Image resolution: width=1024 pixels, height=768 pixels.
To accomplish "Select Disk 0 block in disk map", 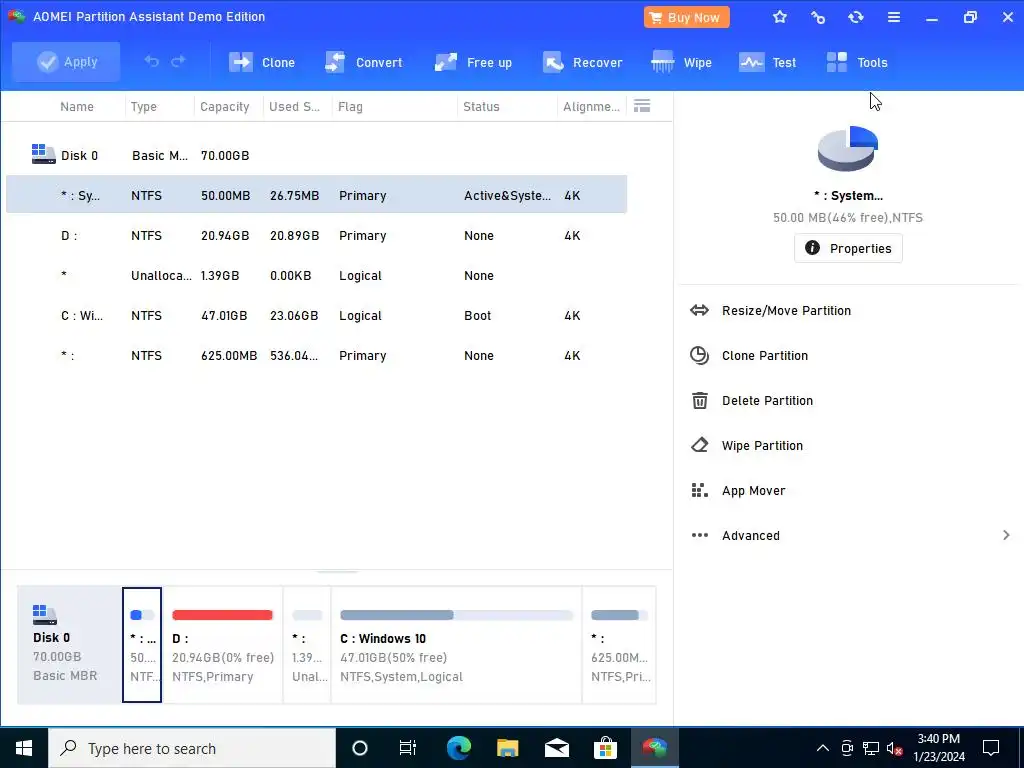I will [69, 645].
